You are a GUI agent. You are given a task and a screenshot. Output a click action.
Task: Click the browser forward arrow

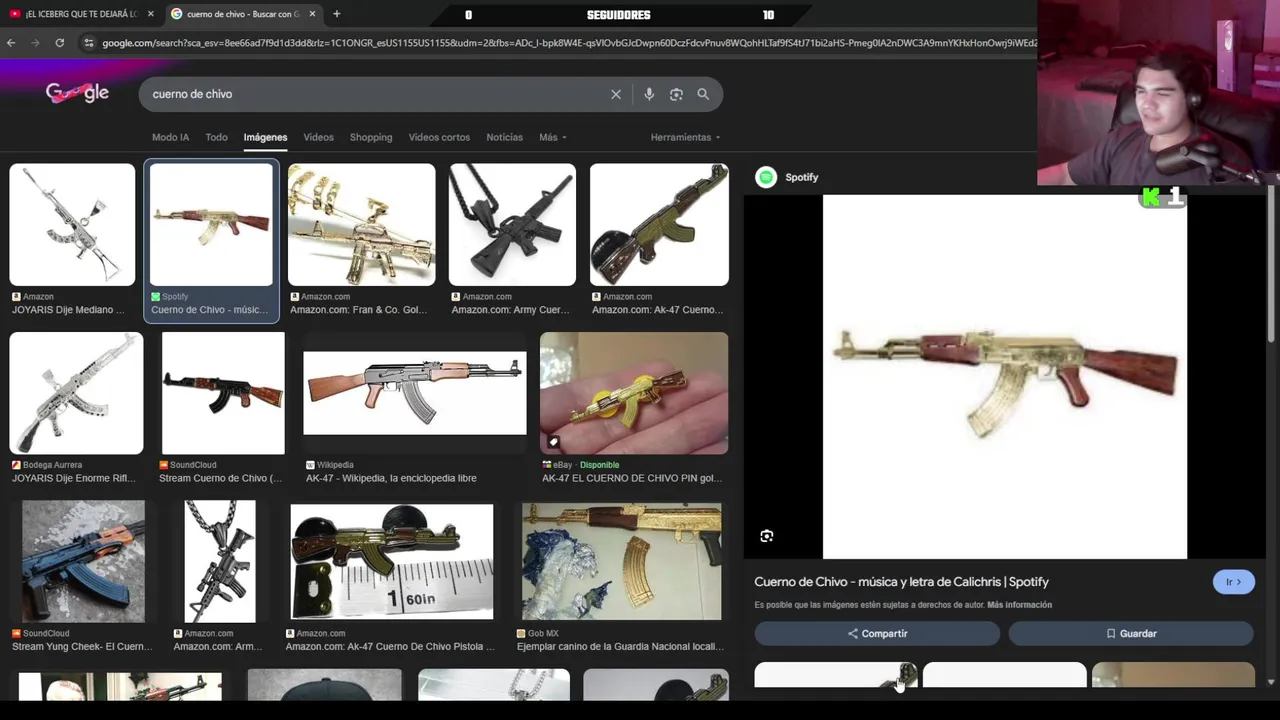35,43
